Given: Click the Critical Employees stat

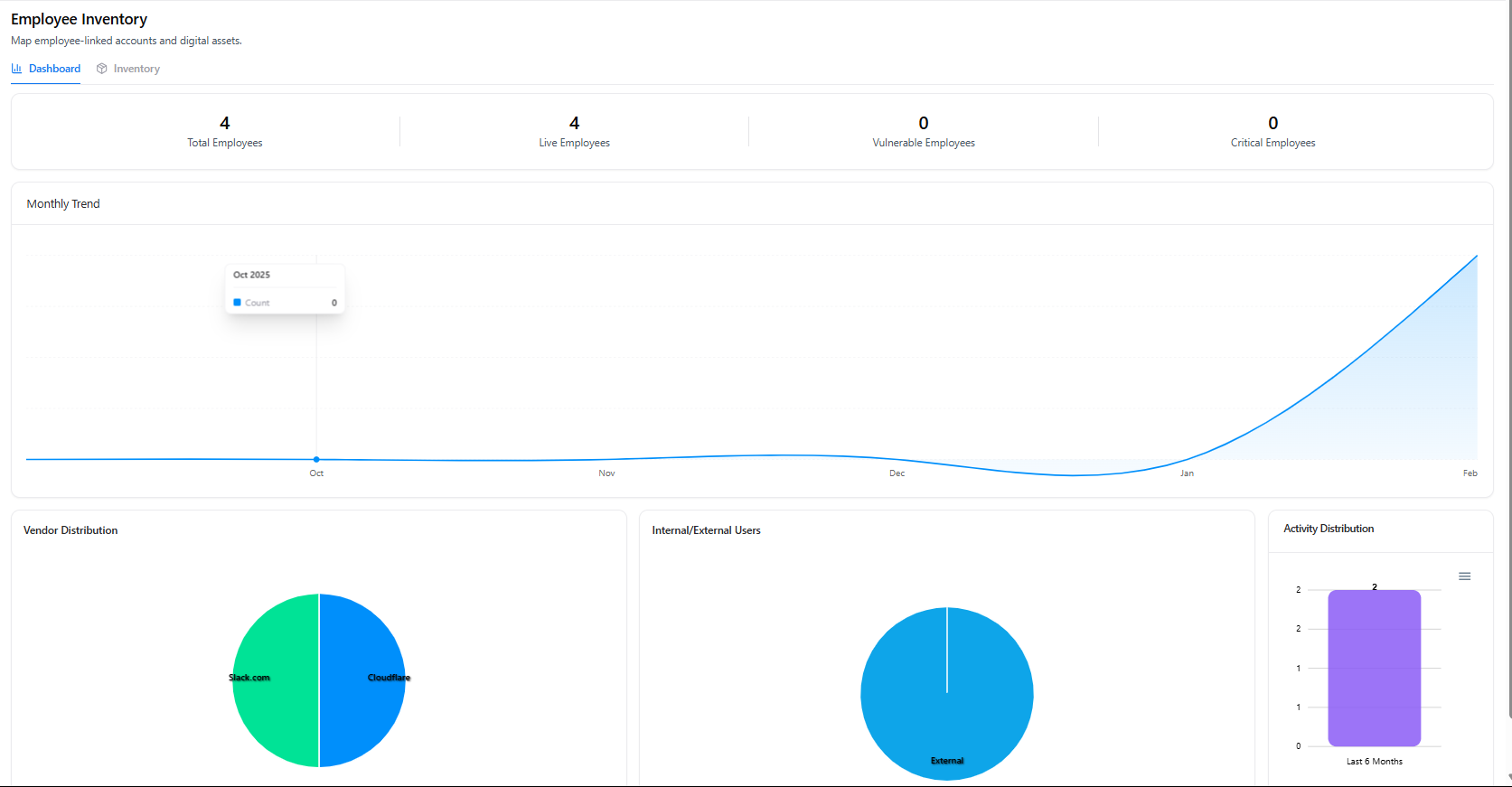Looking at the screenshot, I should 1273,132.
